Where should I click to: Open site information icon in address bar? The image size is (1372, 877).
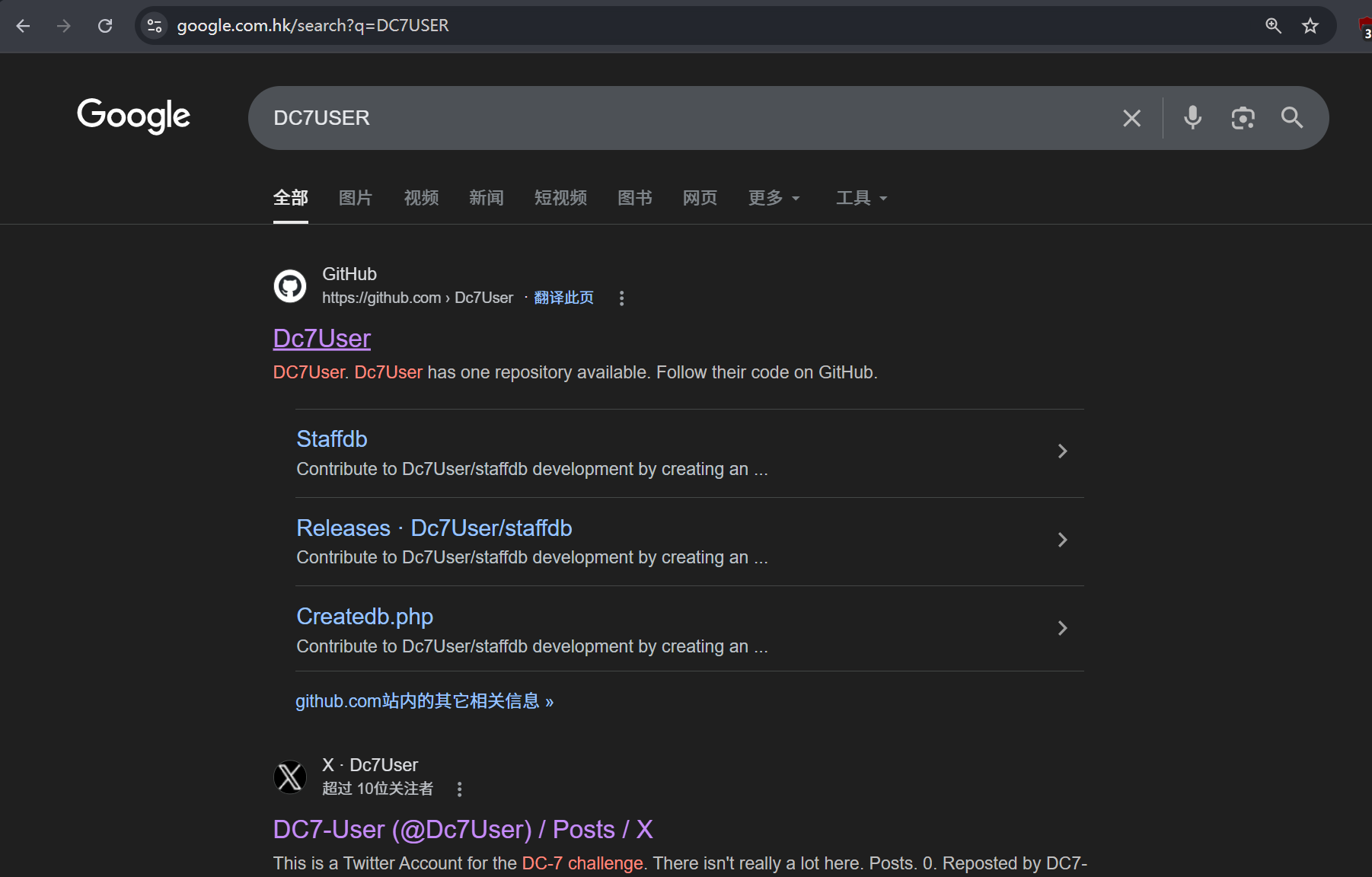point(155,26)
